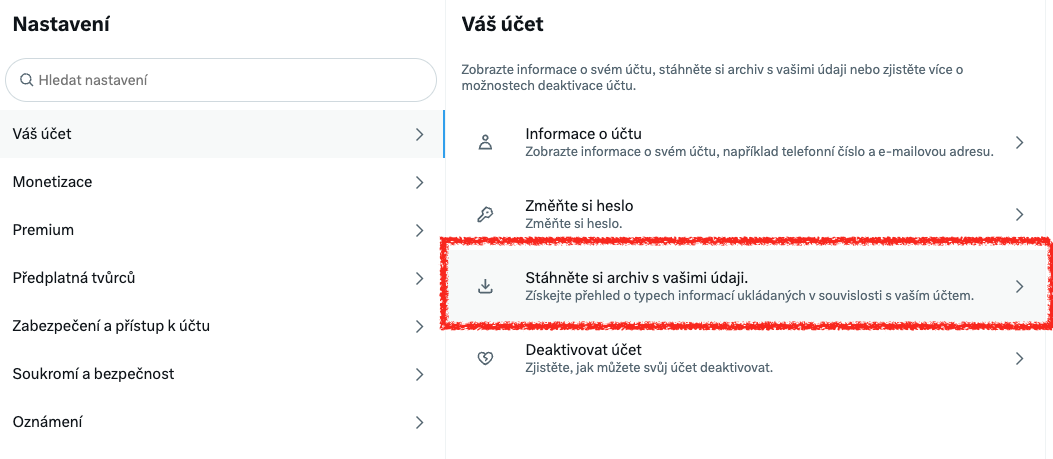Click the chevron on the Změňte si heslo row
The image size is (1053, 459).
(x=1020, y=214)
